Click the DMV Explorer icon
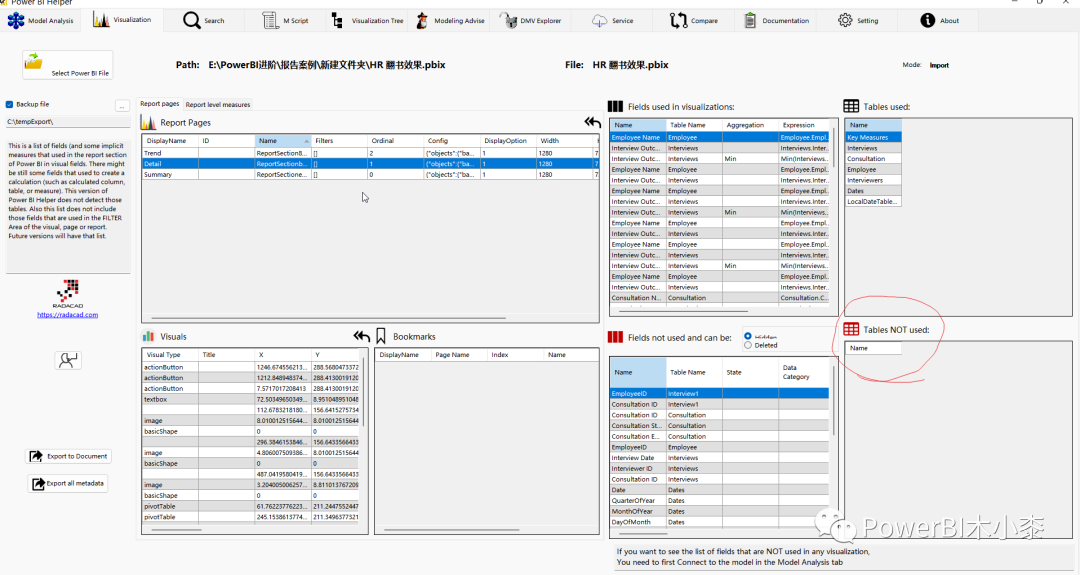 pos(508,21)
